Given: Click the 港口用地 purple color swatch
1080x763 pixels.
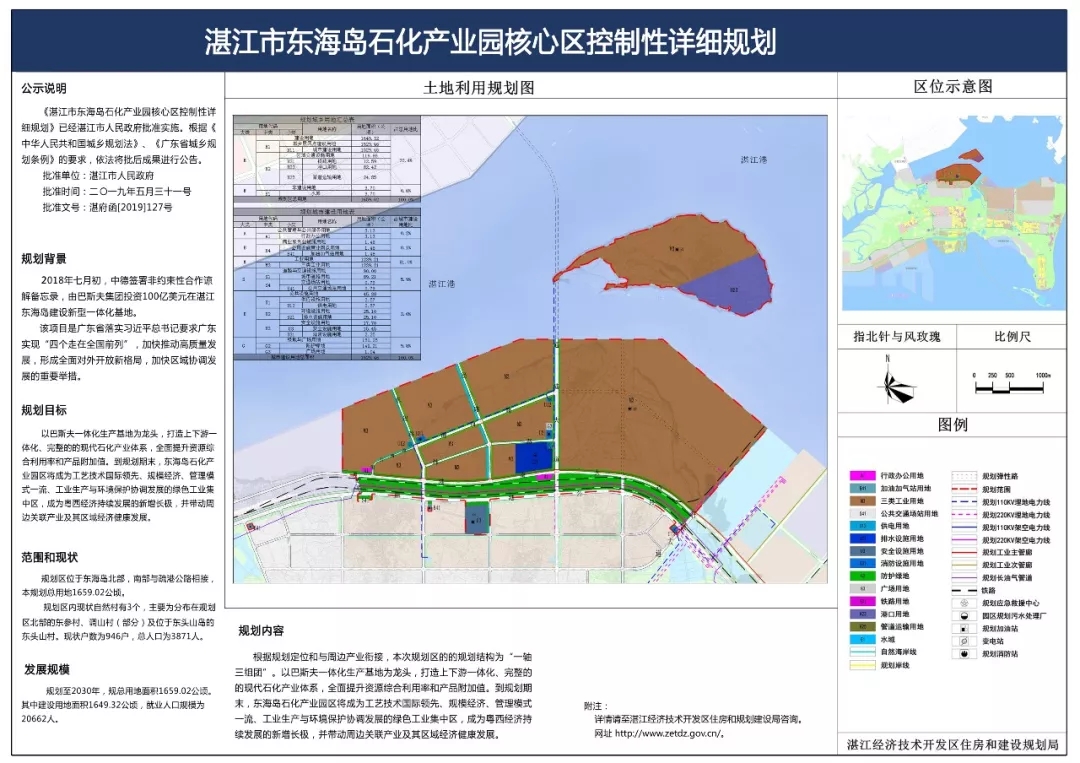Looking at the screenshot, I should [863, 614].
